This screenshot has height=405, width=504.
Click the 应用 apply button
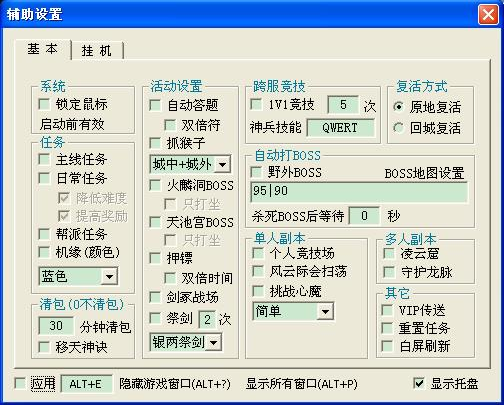(x=43, y=383)
